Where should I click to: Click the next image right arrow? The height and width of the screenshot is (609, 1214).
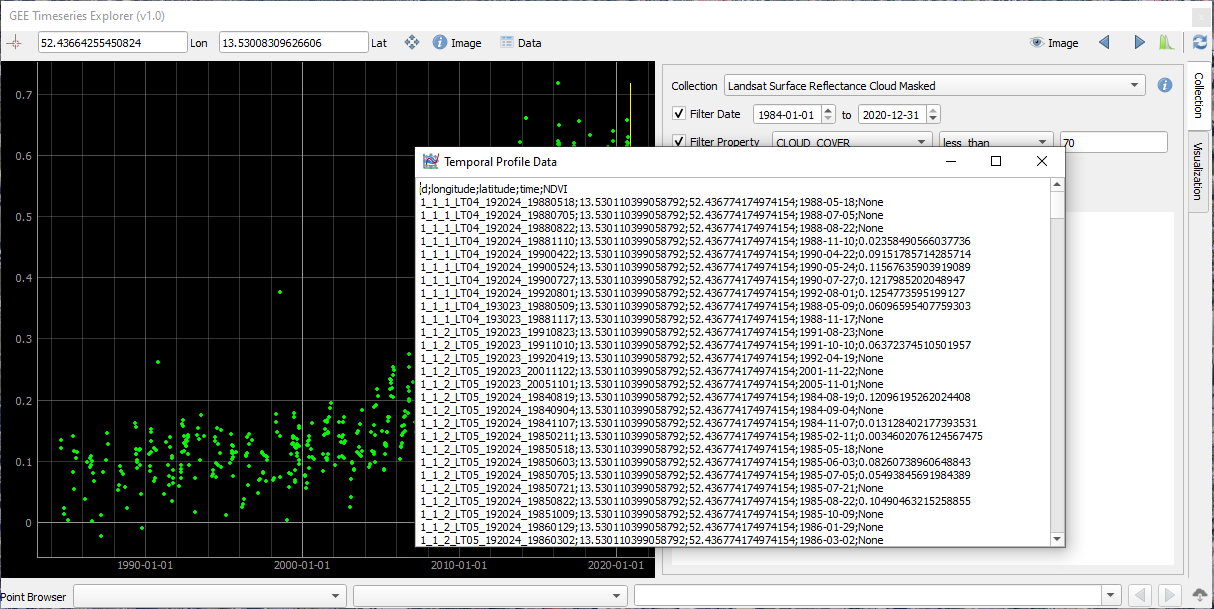pos(1139,43)
